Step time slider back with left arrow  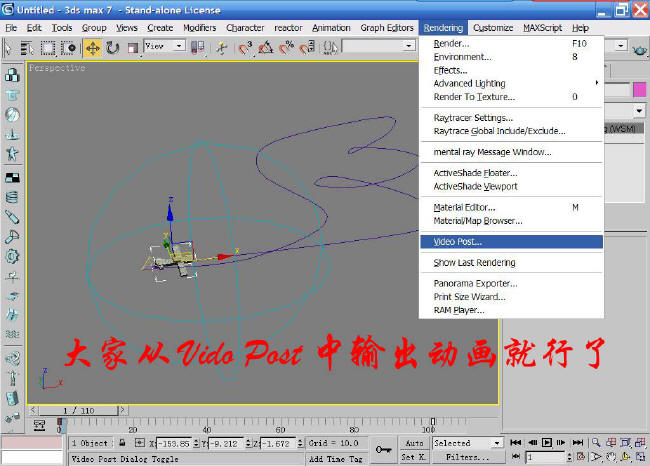pyautogui.click(x=34, y=410)
